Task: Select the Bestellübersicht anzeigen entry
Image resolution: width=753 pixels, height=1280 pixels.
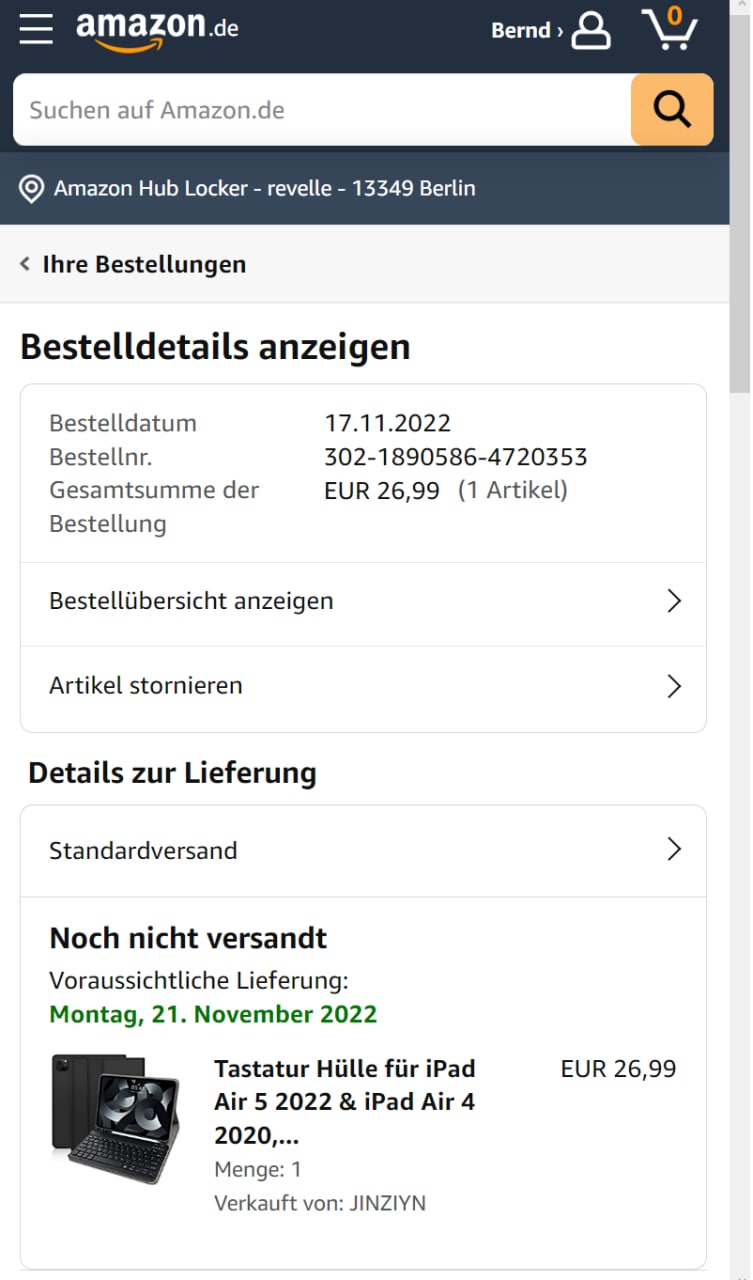Action: point(191,601)
